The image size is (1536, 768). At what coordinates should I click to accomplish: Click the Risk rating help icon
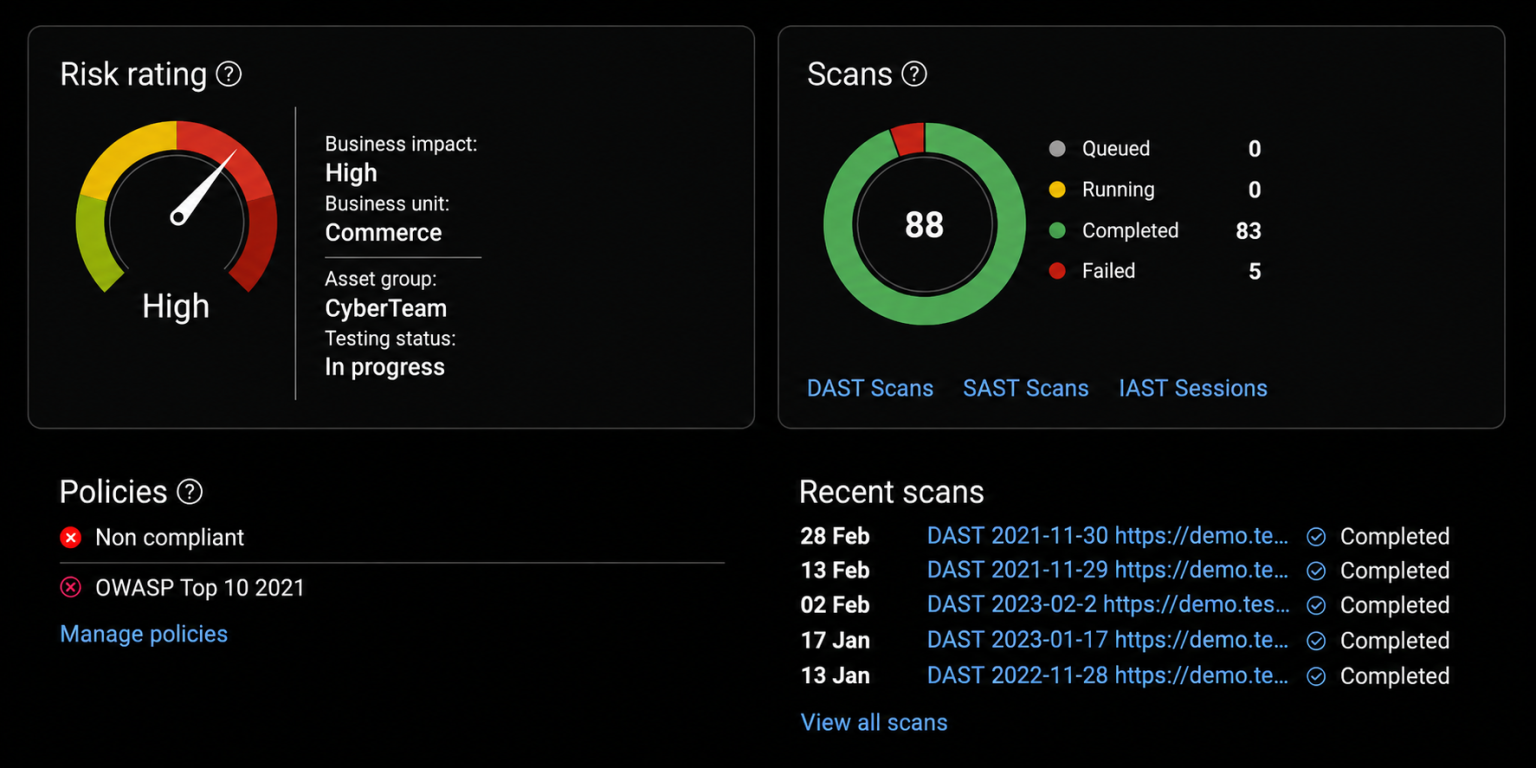(229, 74)
